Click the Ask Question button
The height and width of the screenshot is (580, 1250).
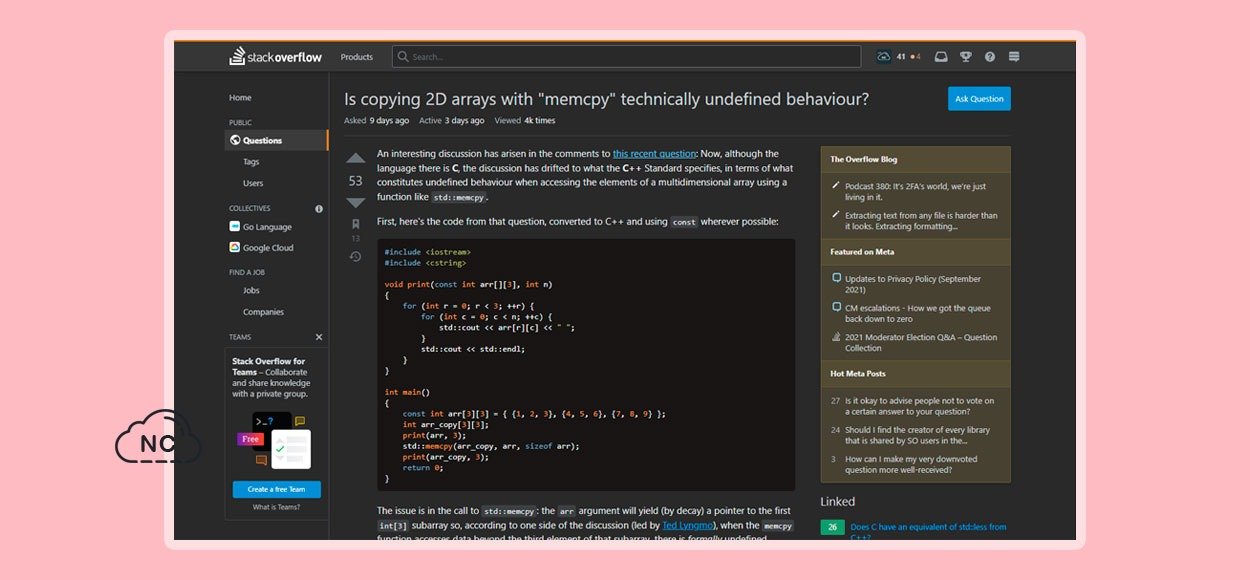(x=979, y=99)
